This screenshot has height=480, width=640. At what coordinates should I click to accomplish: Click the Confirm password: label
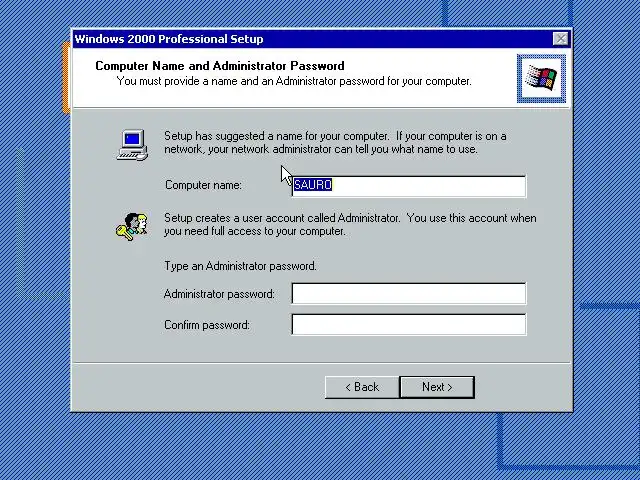(x=207, y=325)
